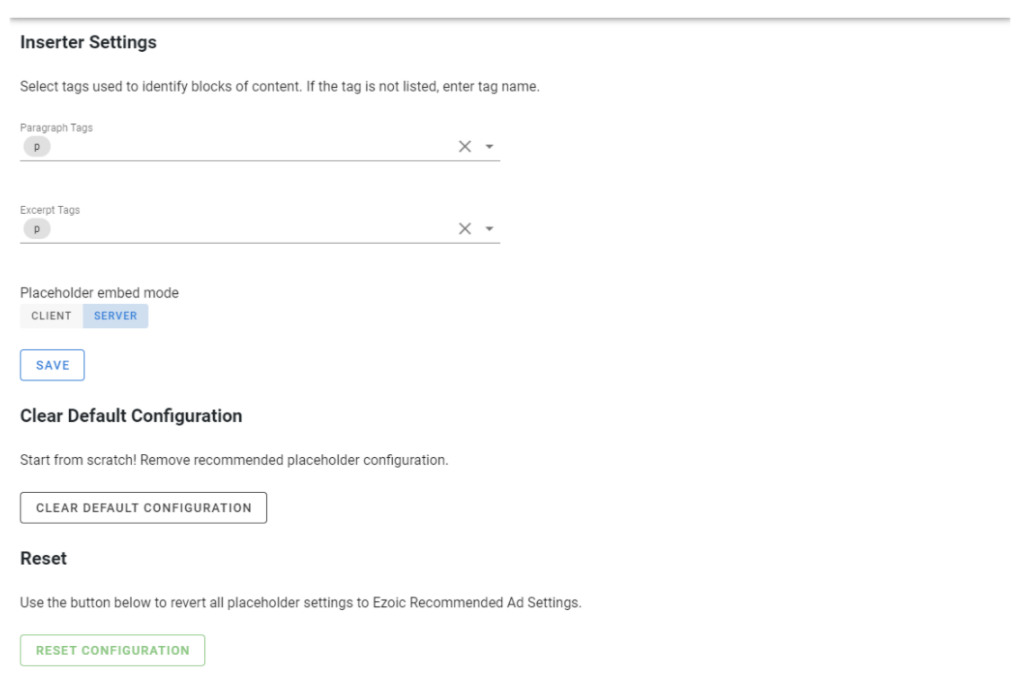Expand the Paragraph Tags dropdown arrow

(490, 147)
